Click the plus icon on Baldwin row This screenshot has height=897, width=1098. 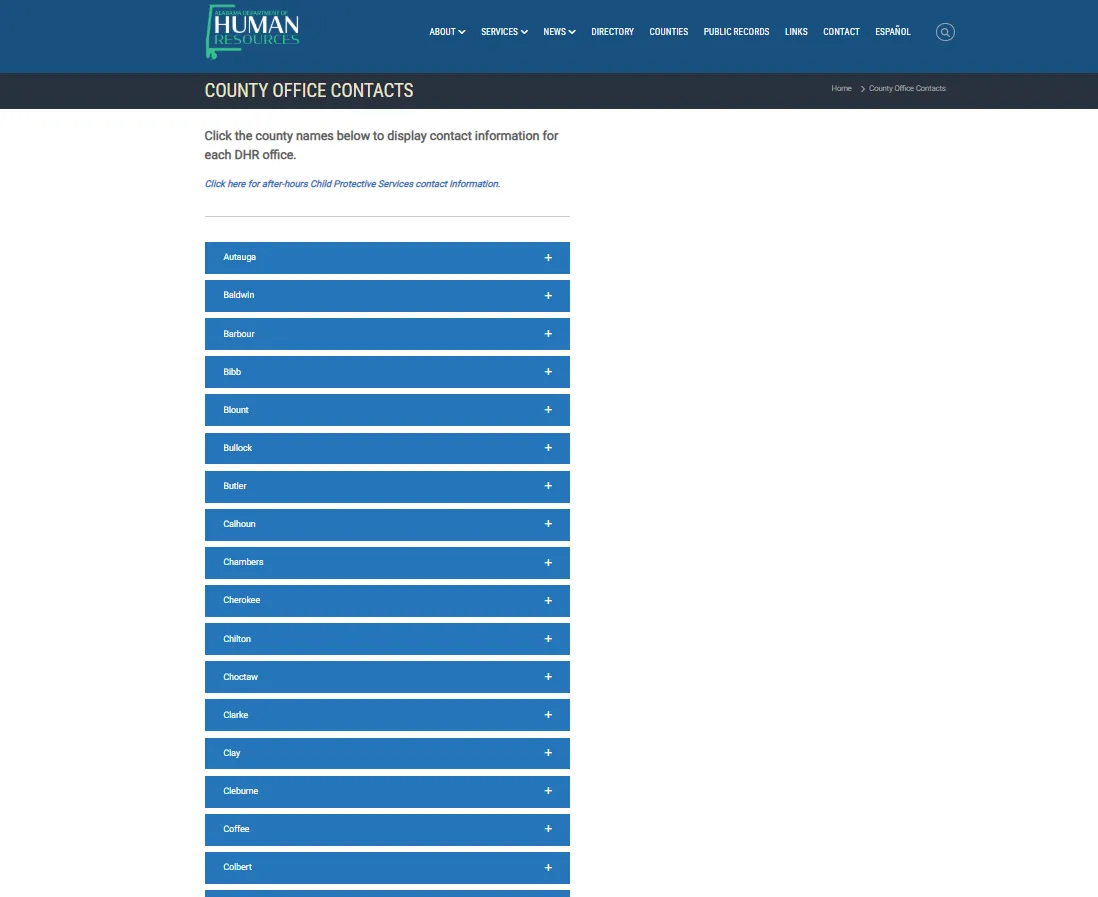[x=548, y=295]
